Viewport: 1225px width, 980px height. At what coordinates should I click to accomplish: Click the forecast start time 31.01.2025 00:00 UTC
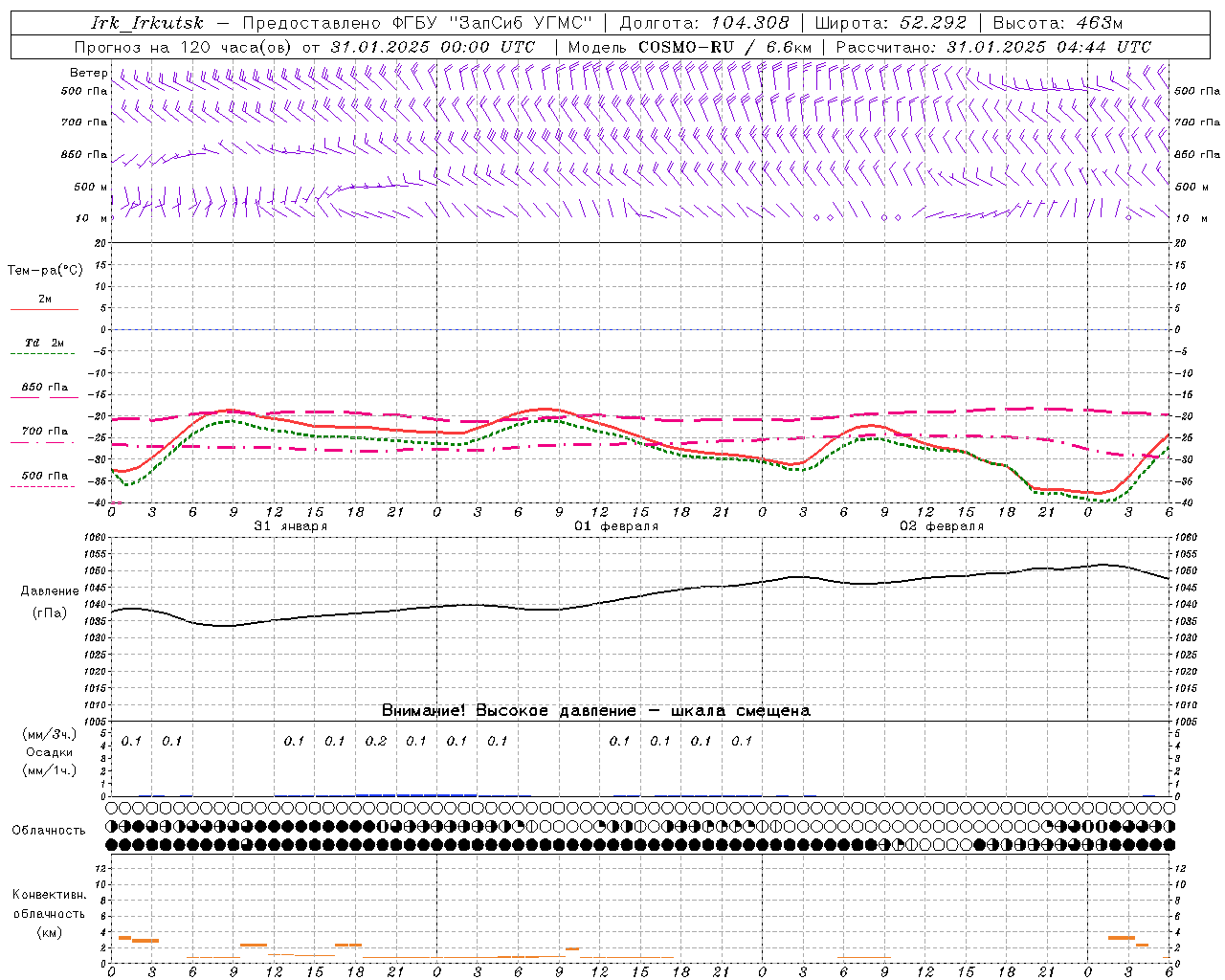coord(433,47)
